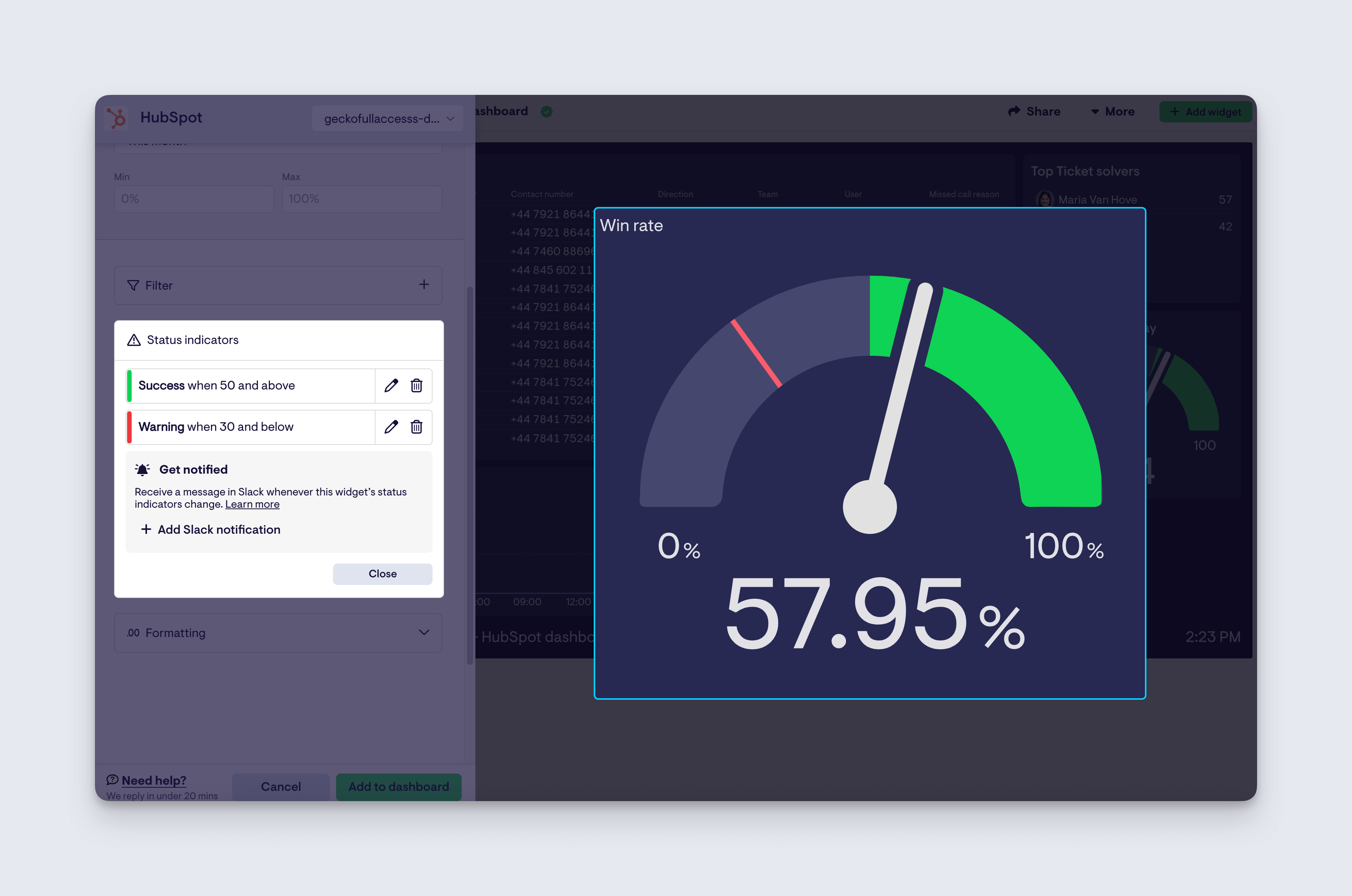Click the left panel scrollbar

pyautogui.click(x=470, y=476)
